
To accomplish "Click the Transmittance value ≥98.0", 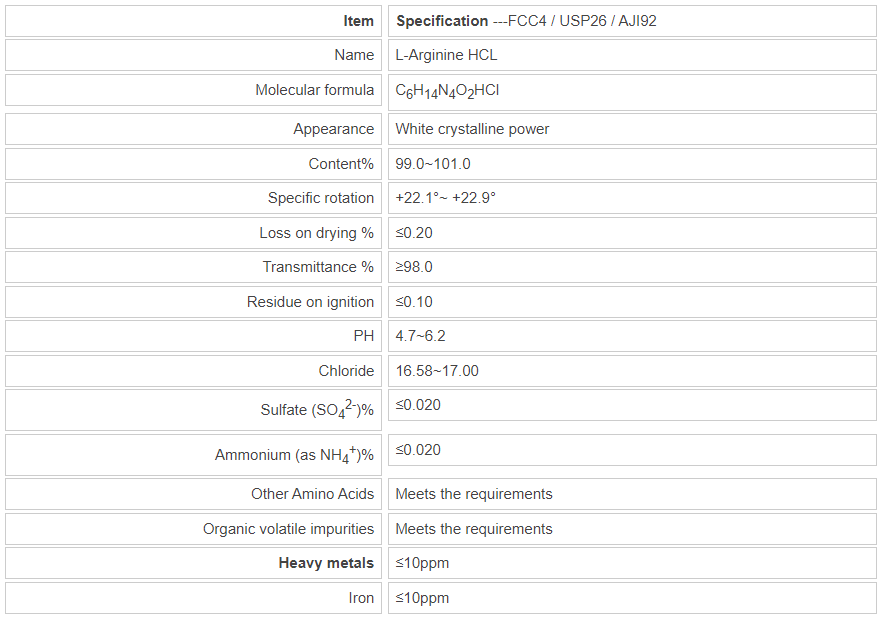I will [x=414, y=267].
